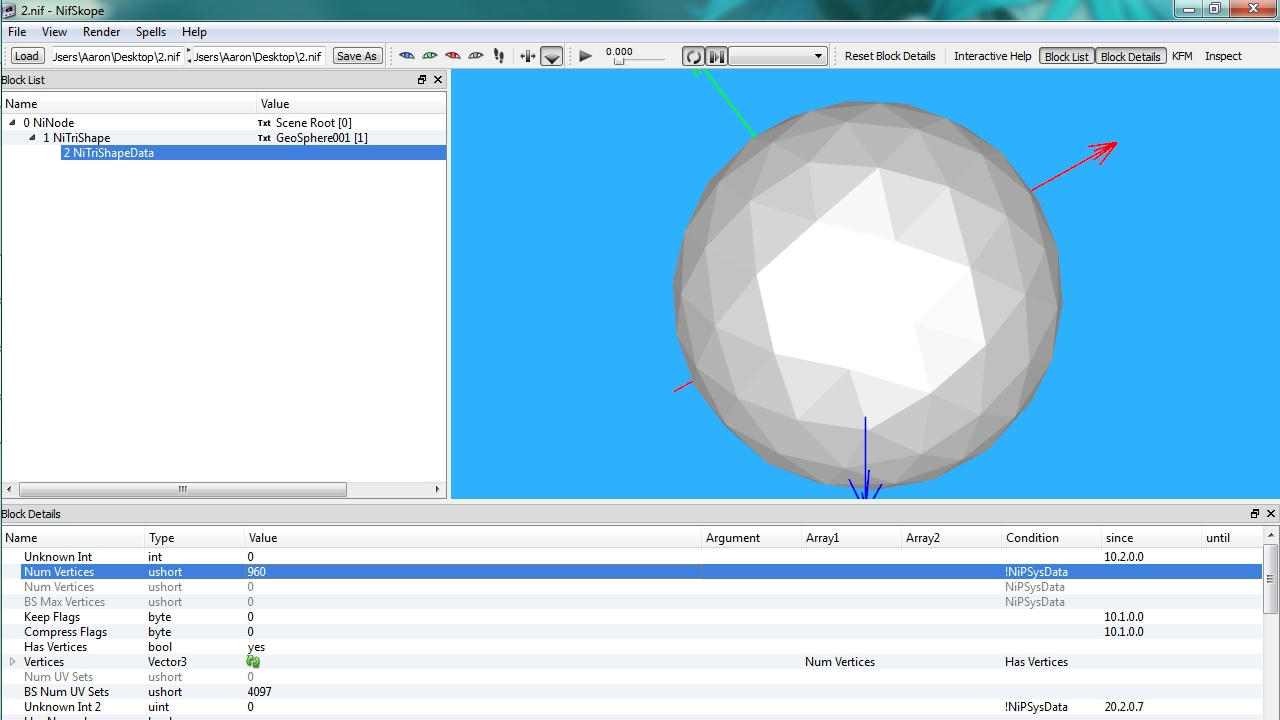Open the Help menu
This screenshot has width=1280, height=720.
pos(194,32)
